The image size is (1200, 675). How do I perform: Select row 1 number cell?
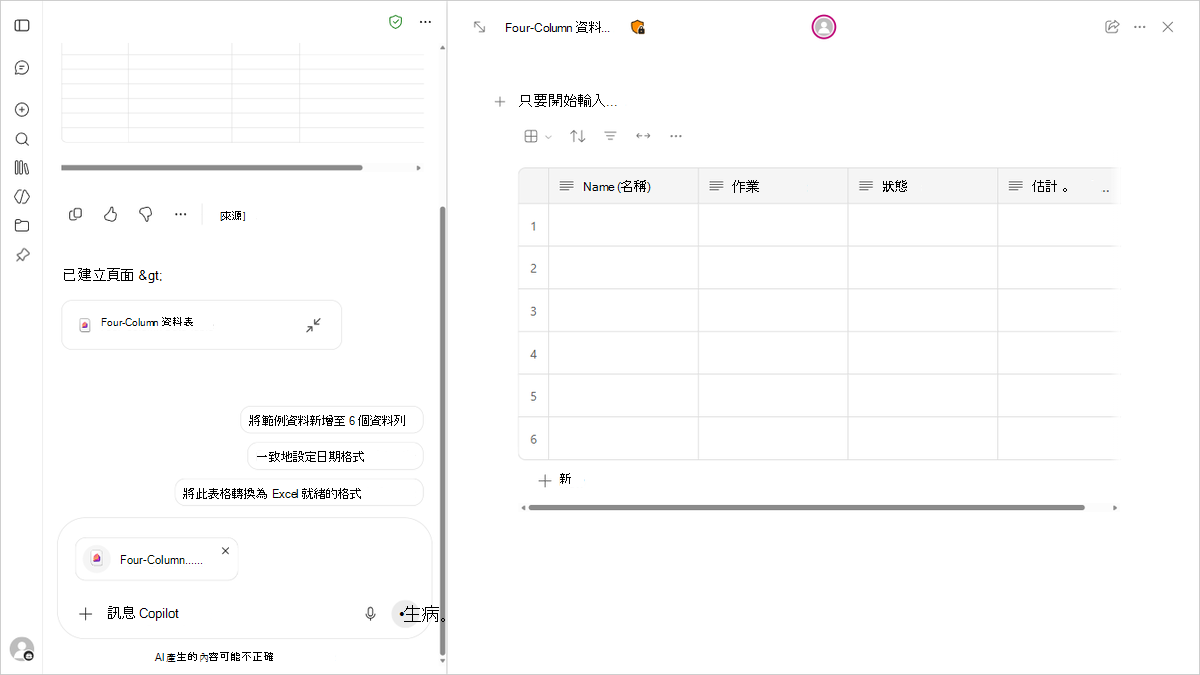point(533,226)
